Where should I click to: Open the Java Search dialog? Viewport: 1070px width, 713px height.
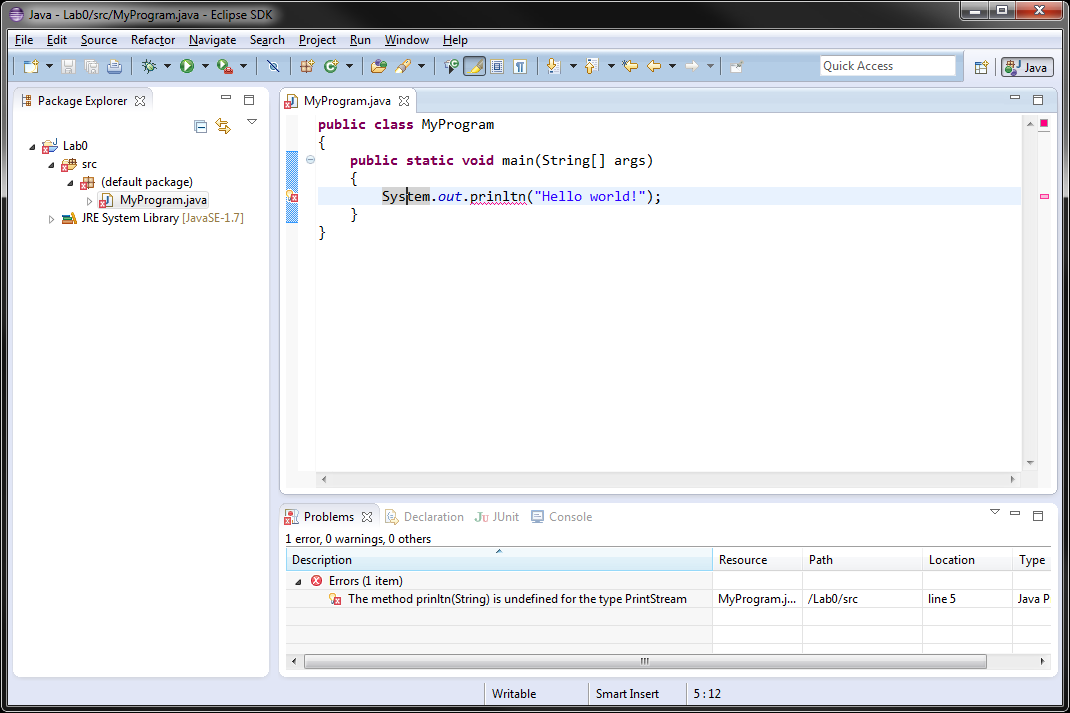[400, 66]
